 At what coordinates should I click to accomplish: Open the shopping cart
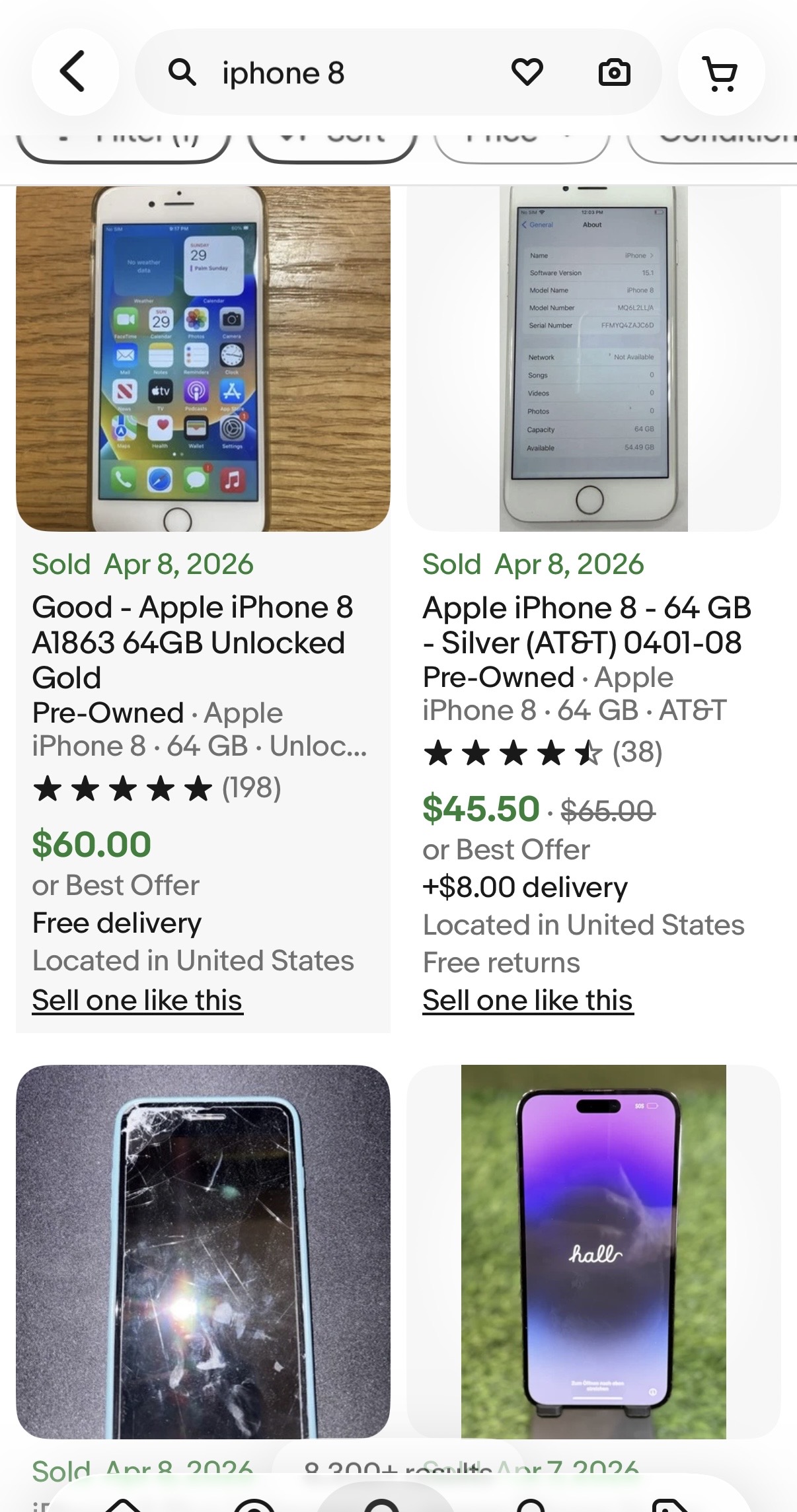(x=721, y=72)
